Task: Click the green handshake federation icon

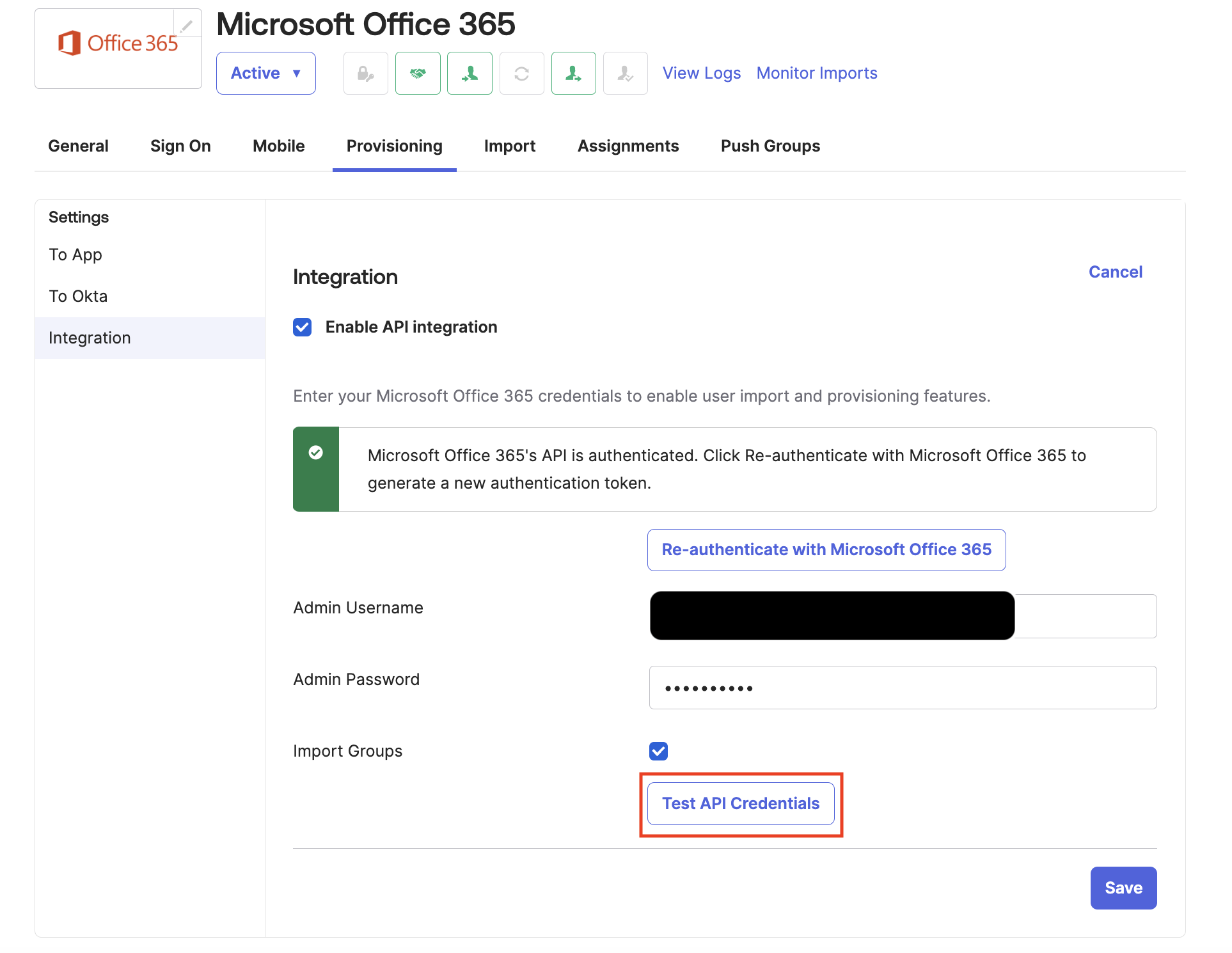Action: click(x=418, y=74)
